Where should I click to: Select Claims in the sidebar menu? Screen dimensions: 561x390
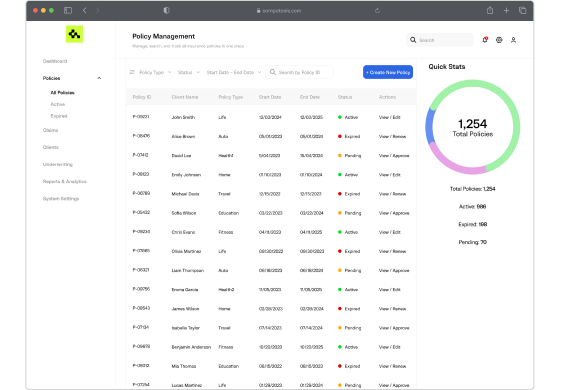pos(50,130)
